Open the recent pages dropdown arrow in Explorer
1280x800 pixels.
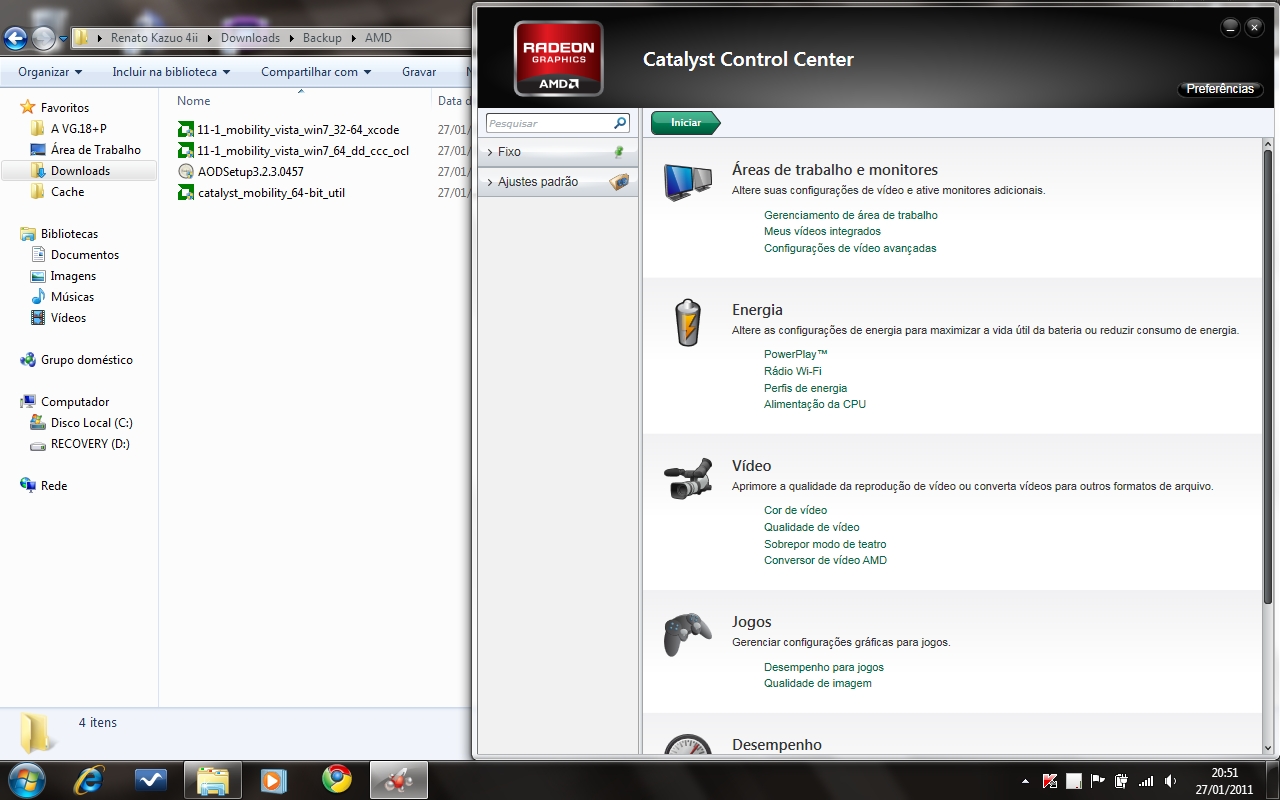[63, 39]
